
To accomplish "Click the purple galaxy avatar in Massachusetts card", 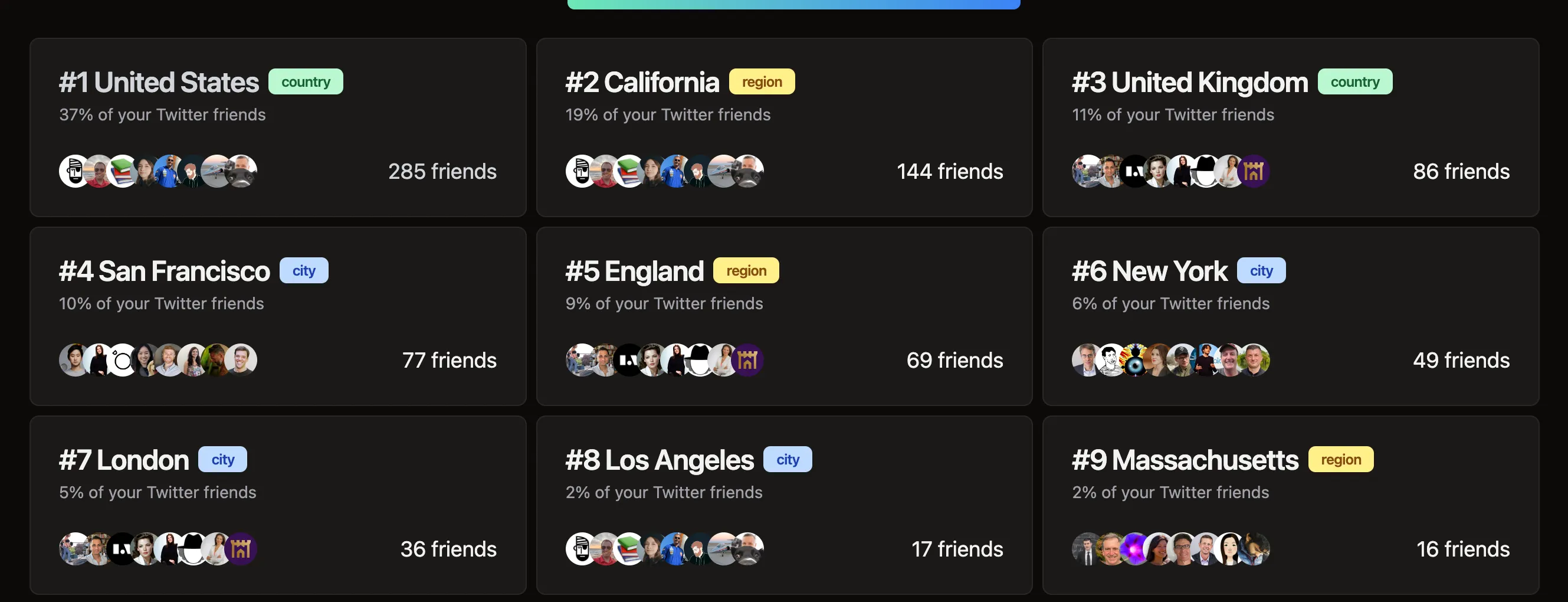I will tap(1134, 549).
